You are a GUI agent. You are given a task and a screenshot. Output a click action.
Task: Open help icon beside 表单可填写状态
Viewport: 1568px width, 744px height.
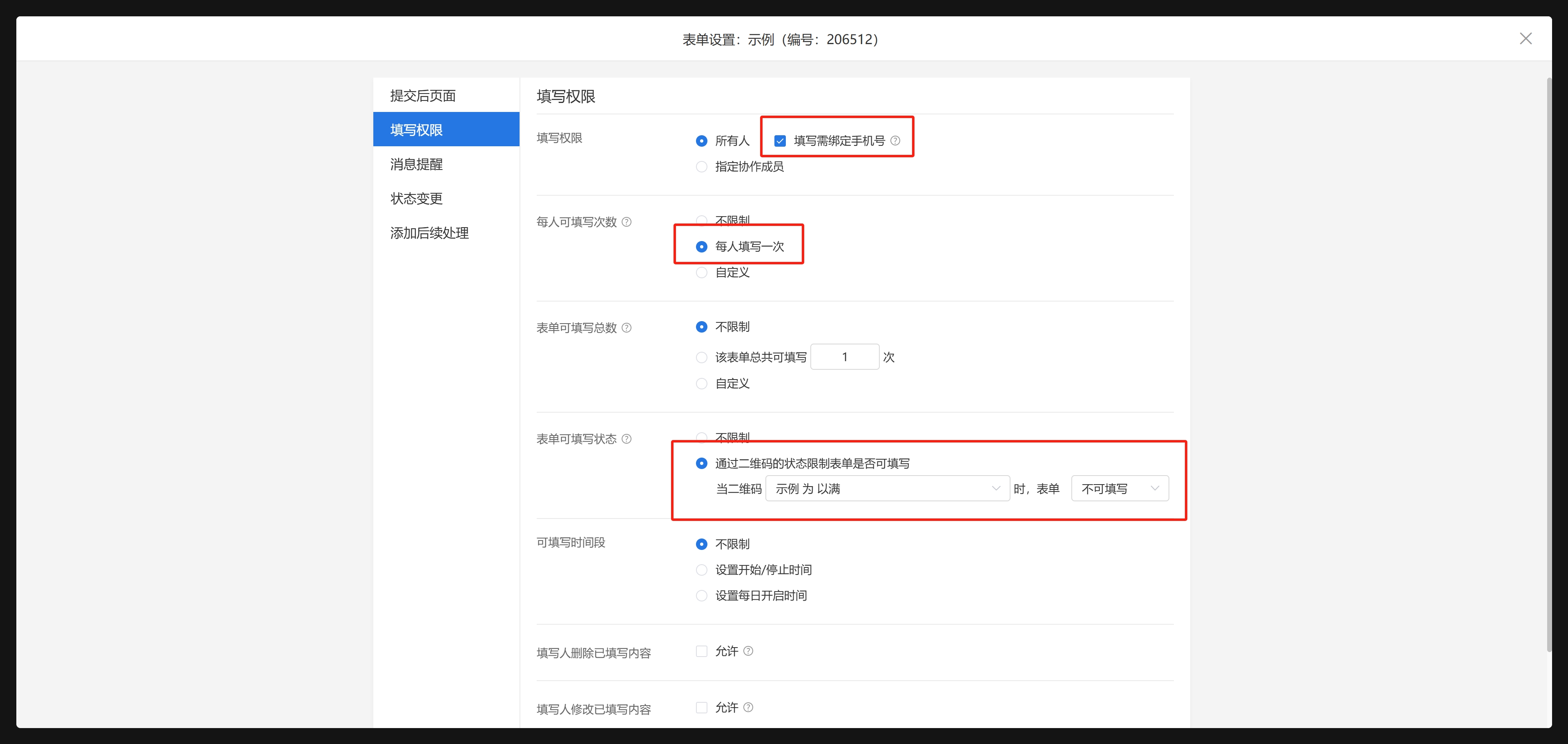(x=627, y=439)
